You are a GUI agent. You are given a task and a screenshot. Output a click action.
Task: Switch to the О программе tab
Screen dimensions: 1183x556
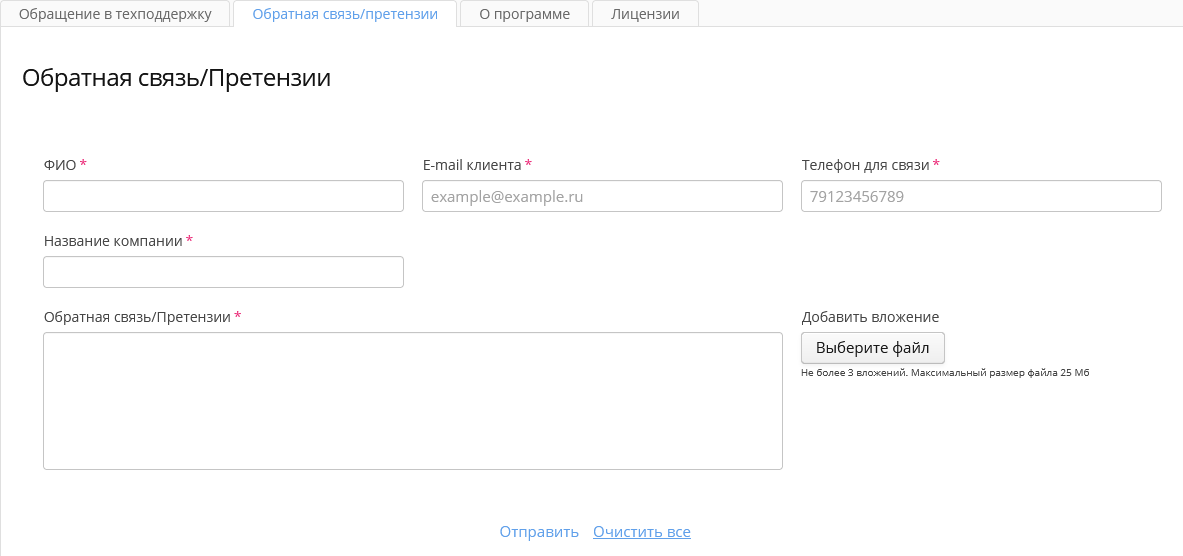click(524, 14)
